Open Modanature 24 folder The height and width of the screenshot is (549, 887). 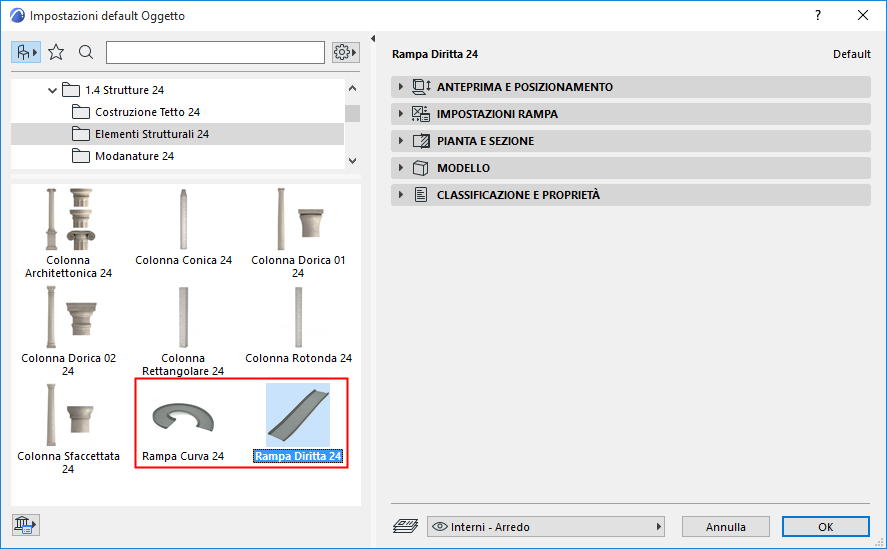(134, 156)
